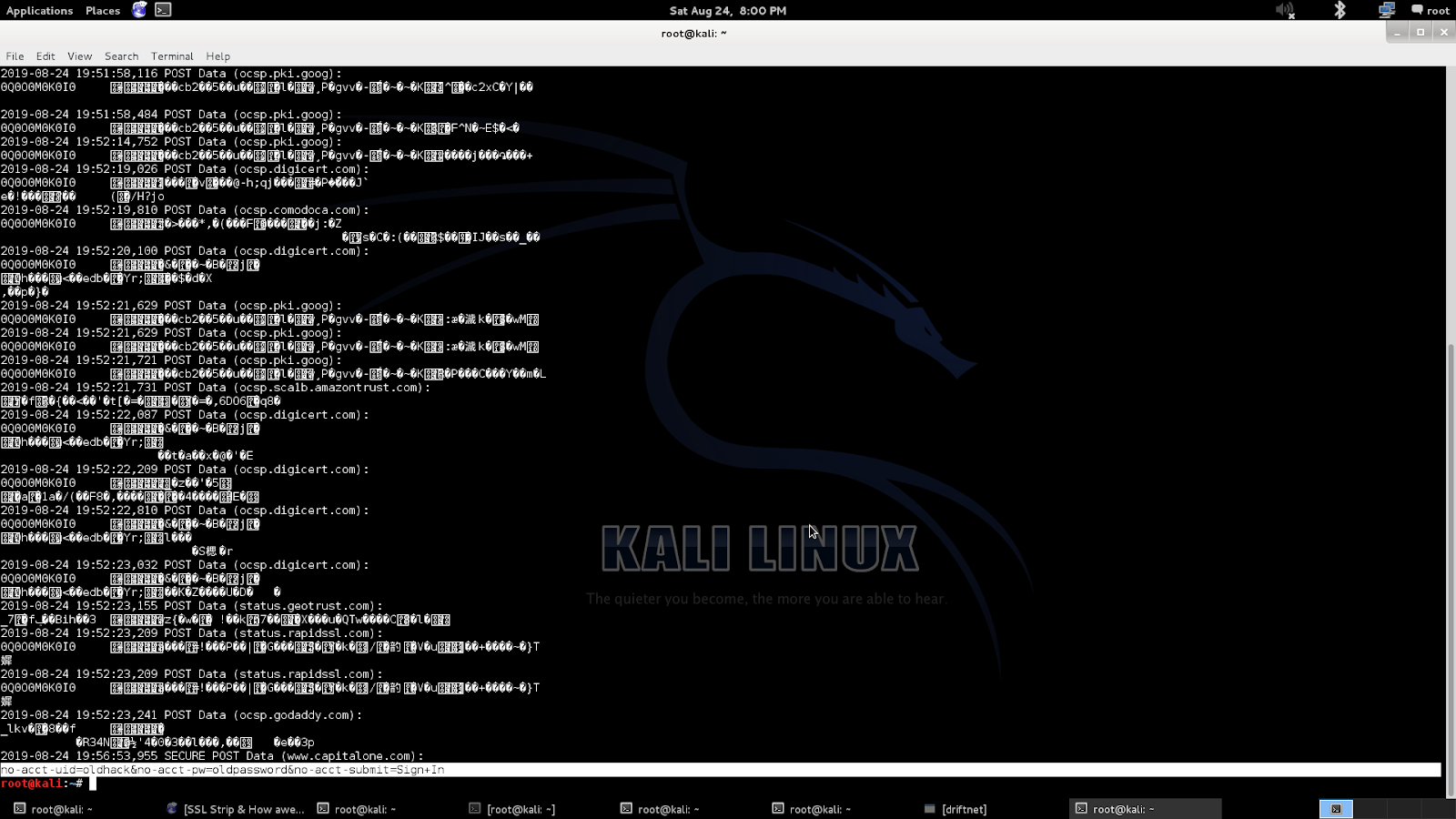Click the 19:51:58,116 ocsp.pki.goog line
The height and width of the screenshot is (819, 1456).
(x=171, y=74)
